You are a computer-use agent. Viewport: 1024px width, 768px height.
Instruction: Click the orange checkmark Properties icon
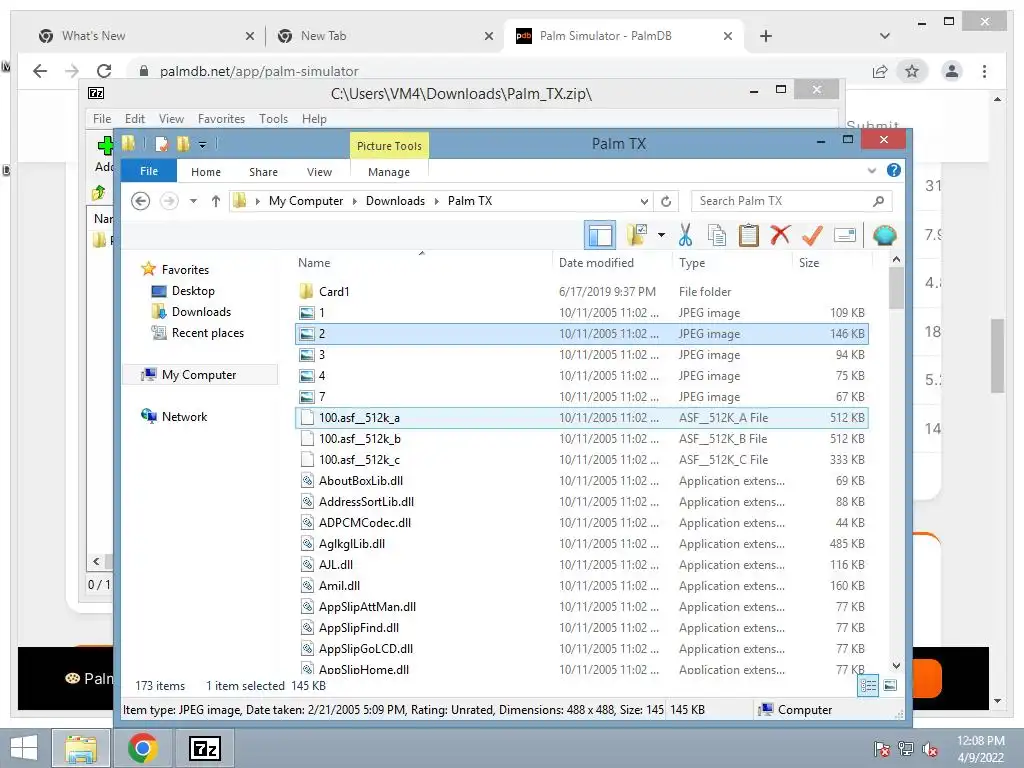[812, 235]
